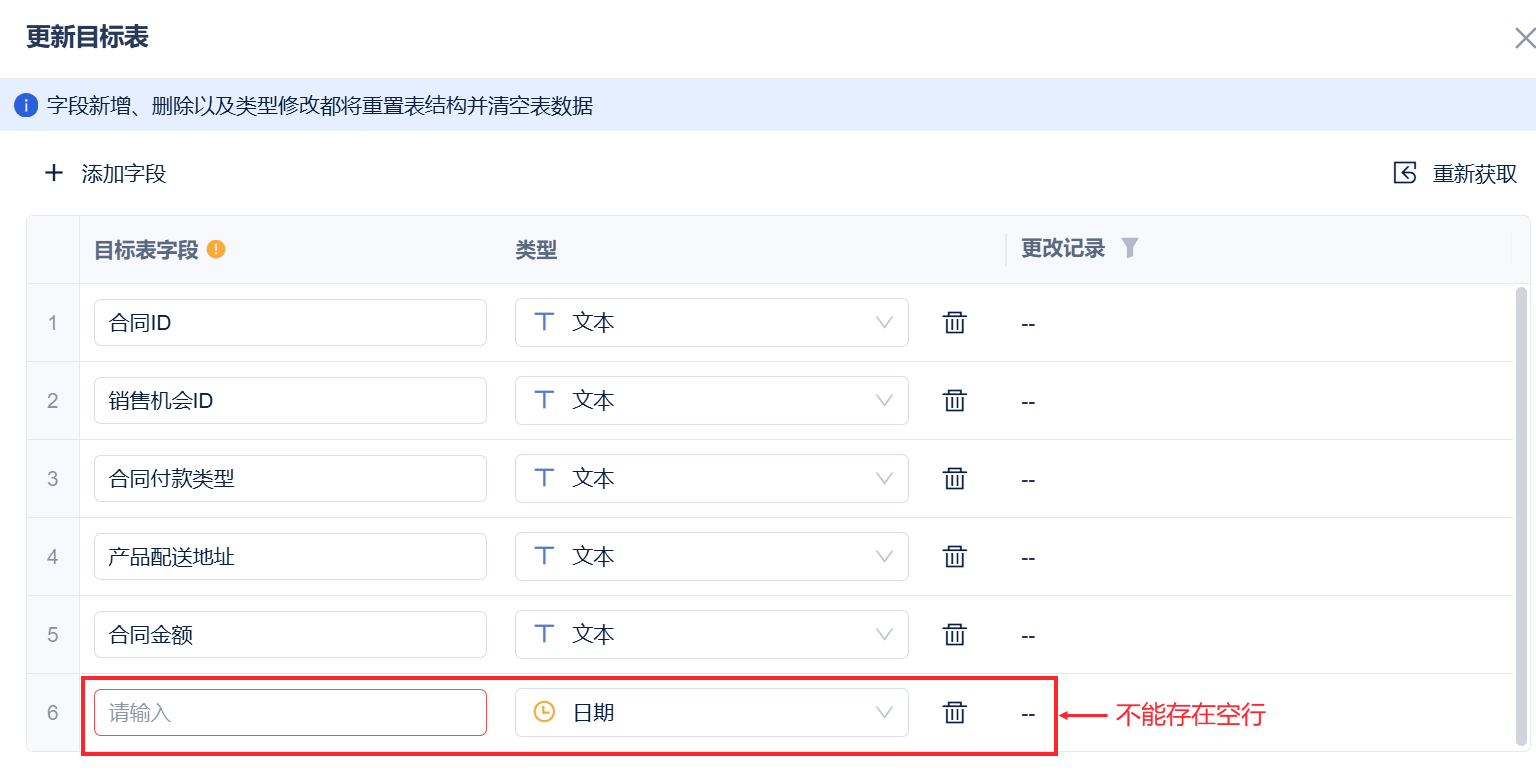Screen dimensions: 1536x771
Task: Click trash icon for 合同金额 row
Action: pos(955,635)
